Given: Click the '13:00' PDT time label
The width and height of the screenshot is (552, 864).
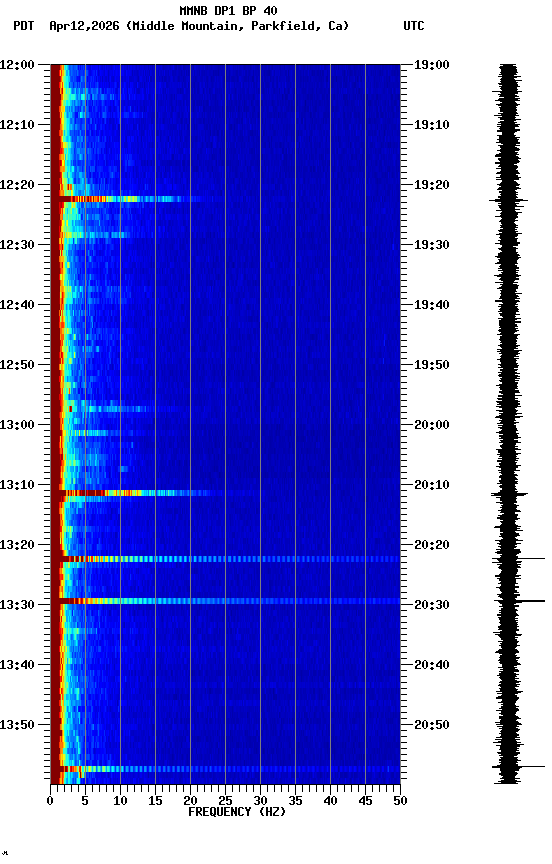Looking at the screenshot, I should 17,425.
